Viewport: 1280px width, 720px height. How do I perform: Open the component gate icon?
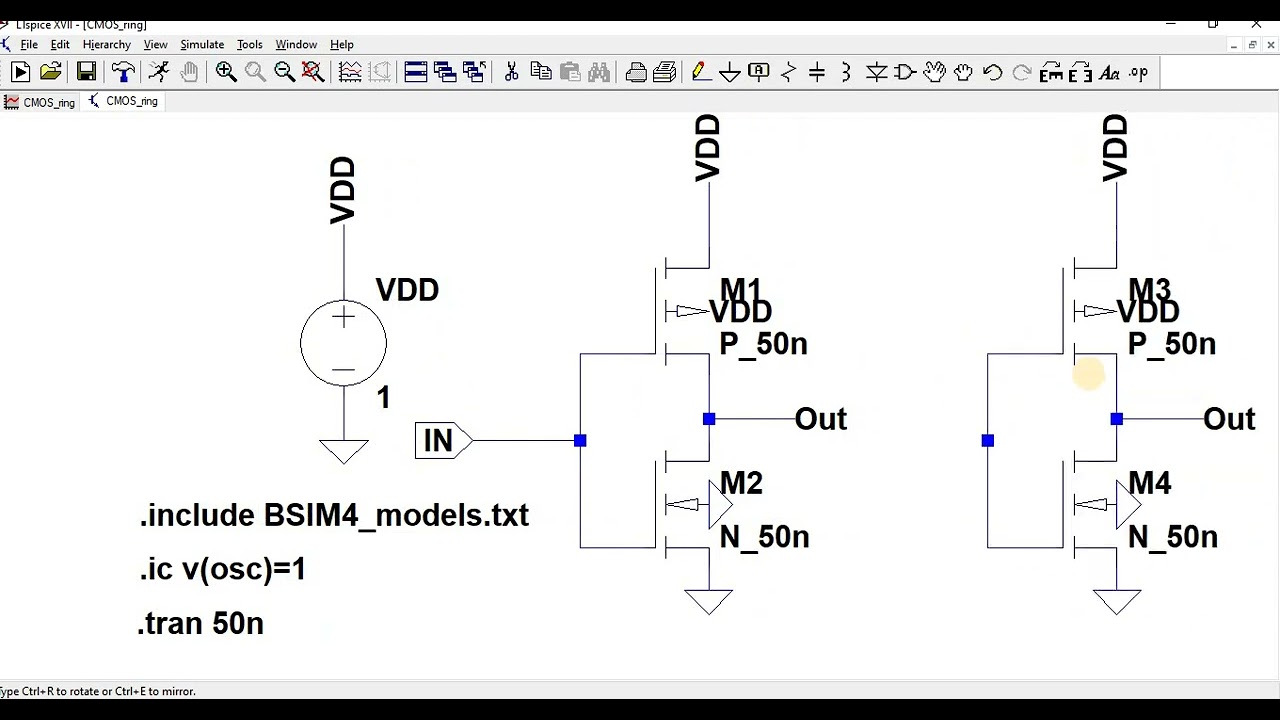[905, 72]
